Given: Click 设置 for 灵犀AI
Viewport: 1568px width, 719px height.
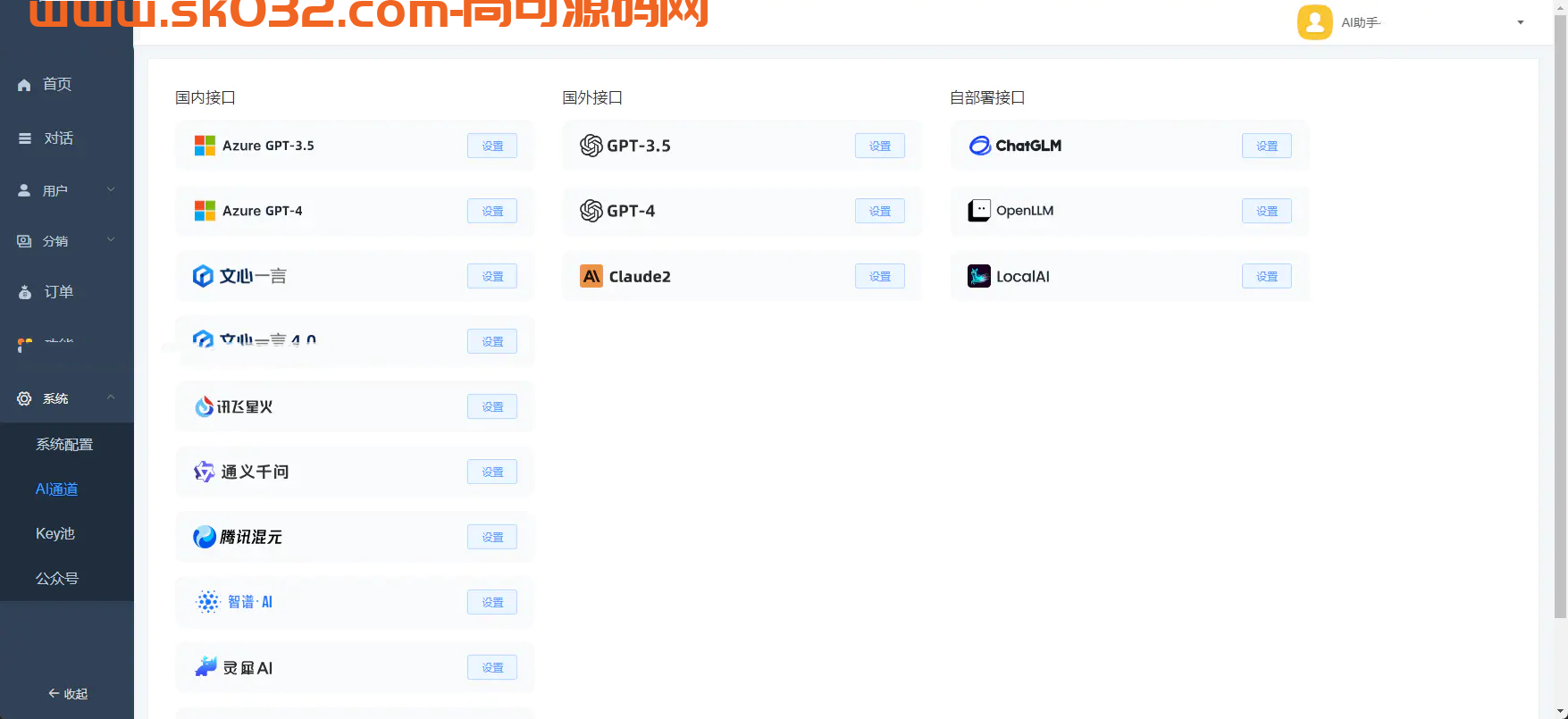Looking at the screenshot, I should (492, 667).
